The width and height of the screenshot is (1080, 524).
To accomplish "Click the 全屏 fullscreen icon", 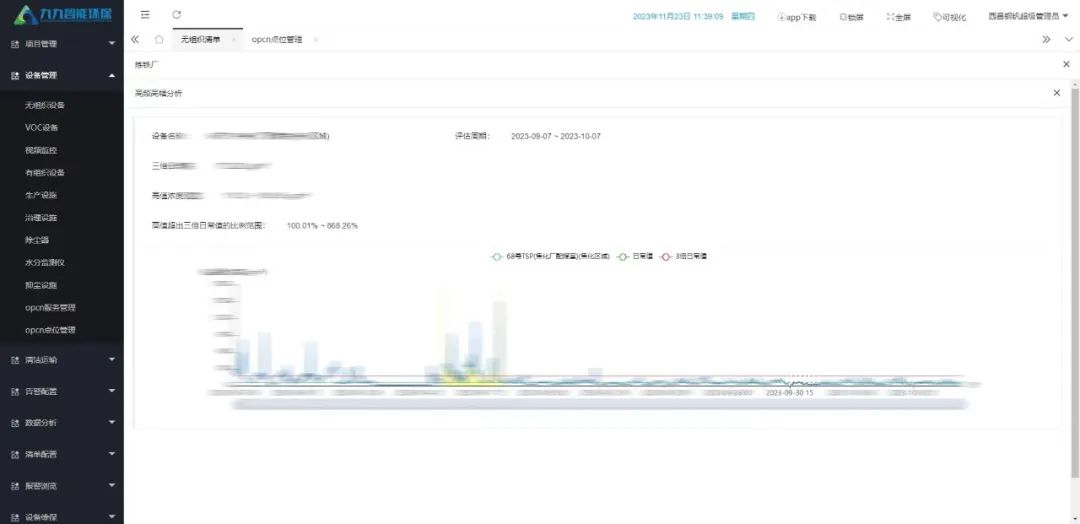I will click(x=898, y=17).
